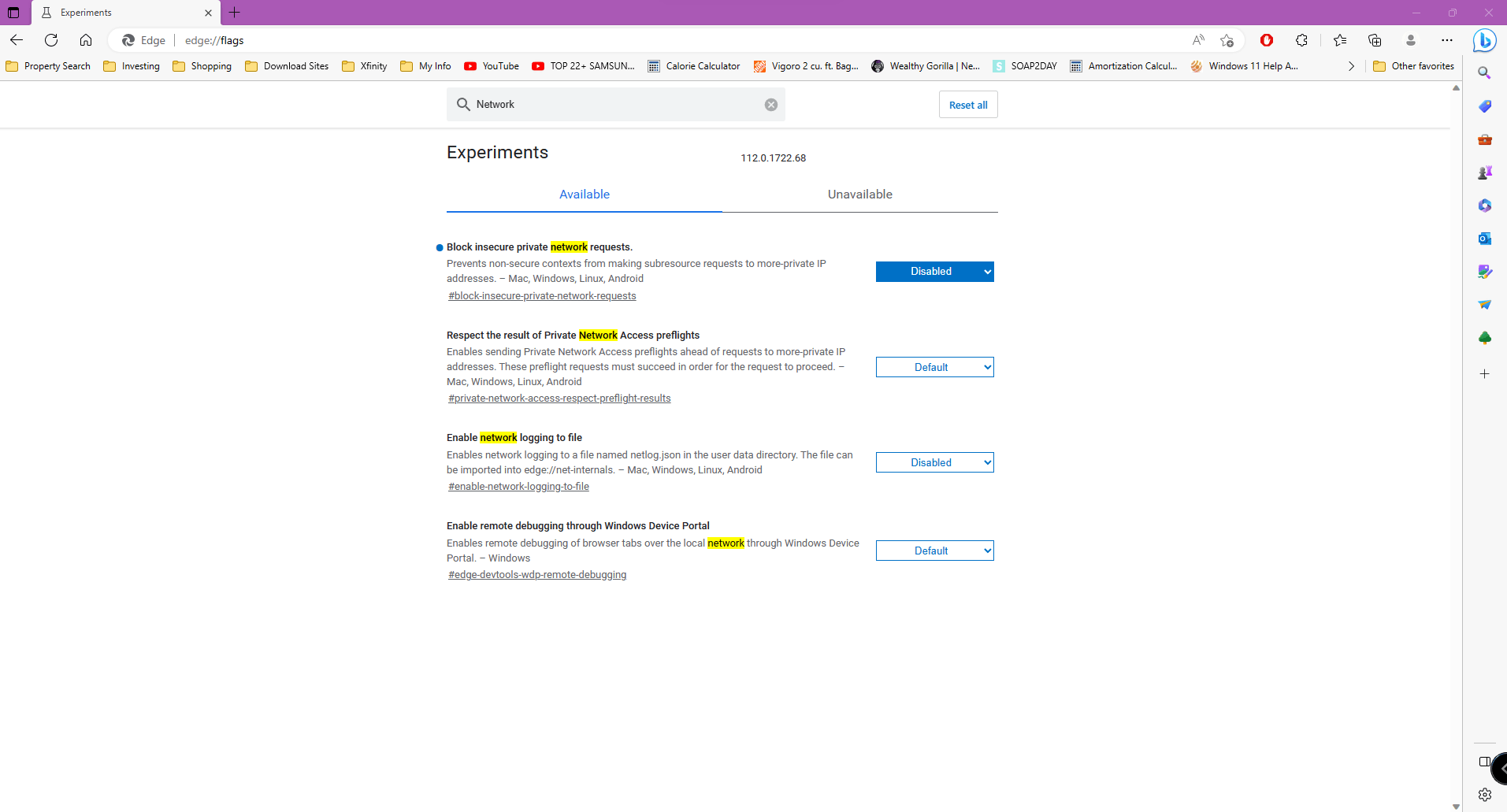Add a sidebar app with plus icon
The width and height of the screenshot is (1507, 812).
(1485, 374)
